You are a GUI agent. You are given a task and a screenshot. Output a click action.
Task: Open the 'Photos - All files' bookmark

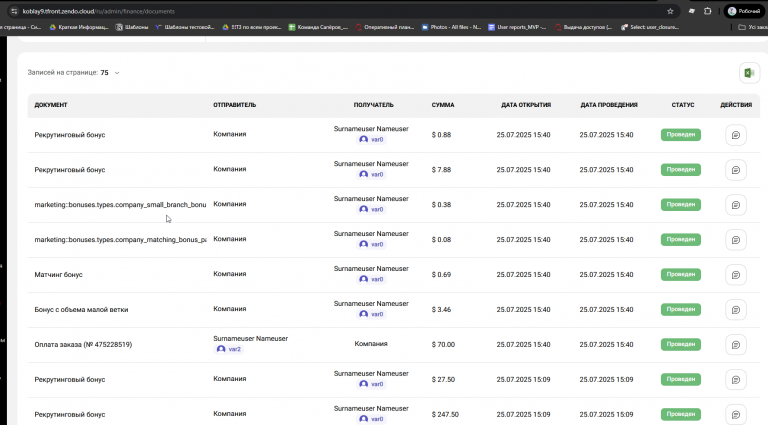[x=452, y=27]
